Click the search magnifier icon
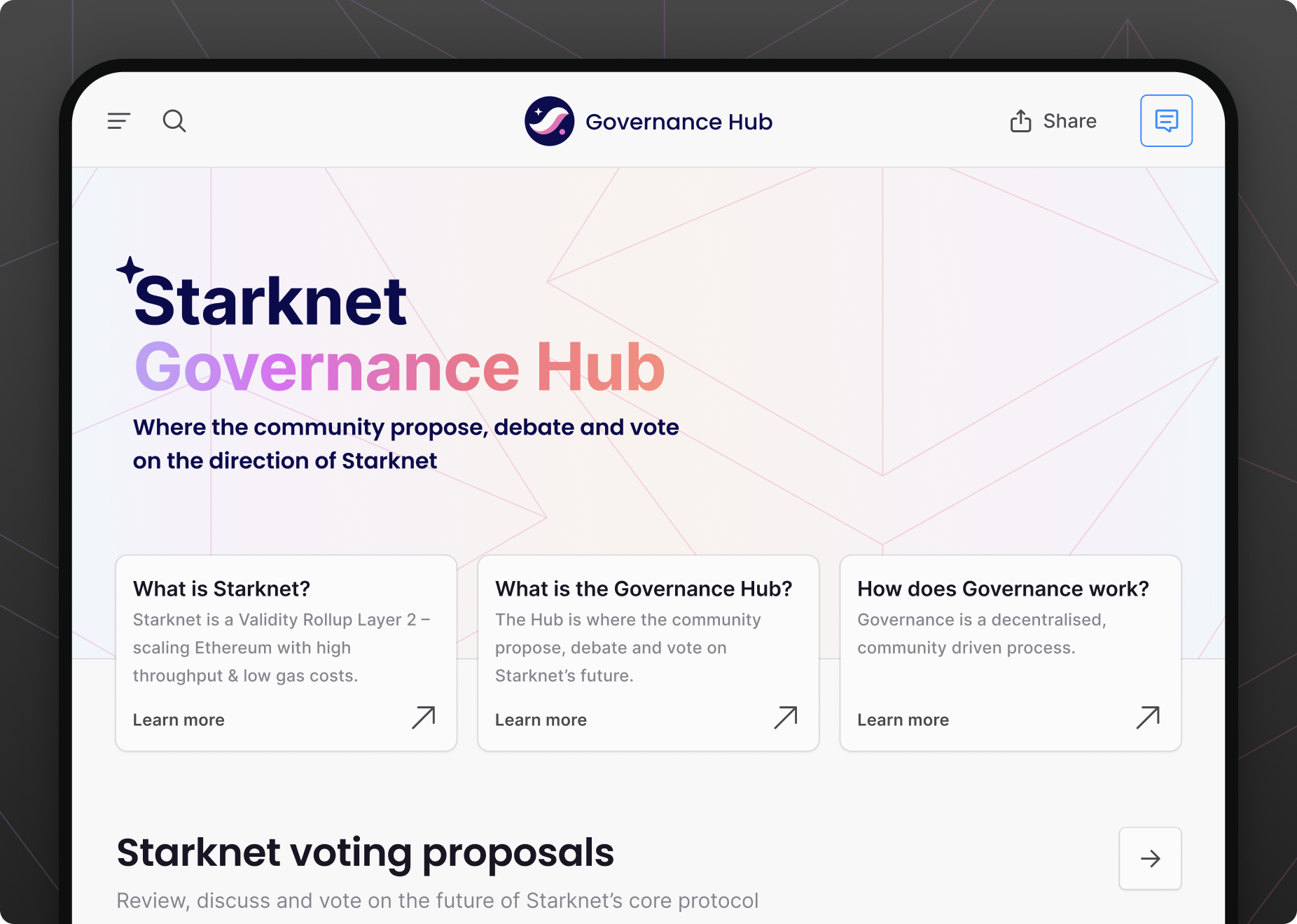Viewport: 1297px width, 924px height. pos(174,120)
